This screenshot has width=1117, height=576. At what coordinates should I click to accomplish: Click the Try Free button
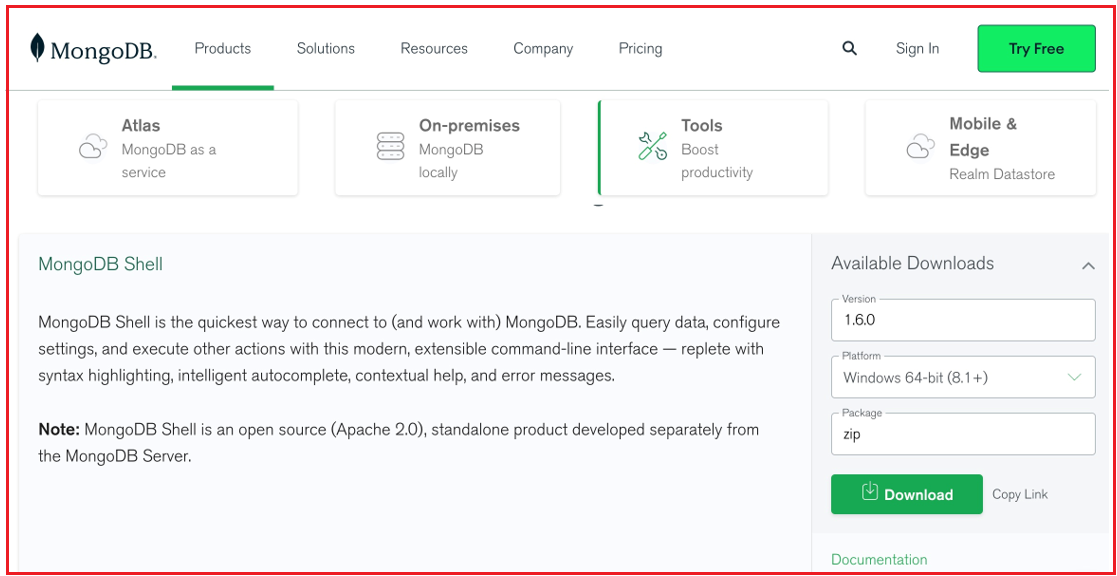(x=1037, y=48)
